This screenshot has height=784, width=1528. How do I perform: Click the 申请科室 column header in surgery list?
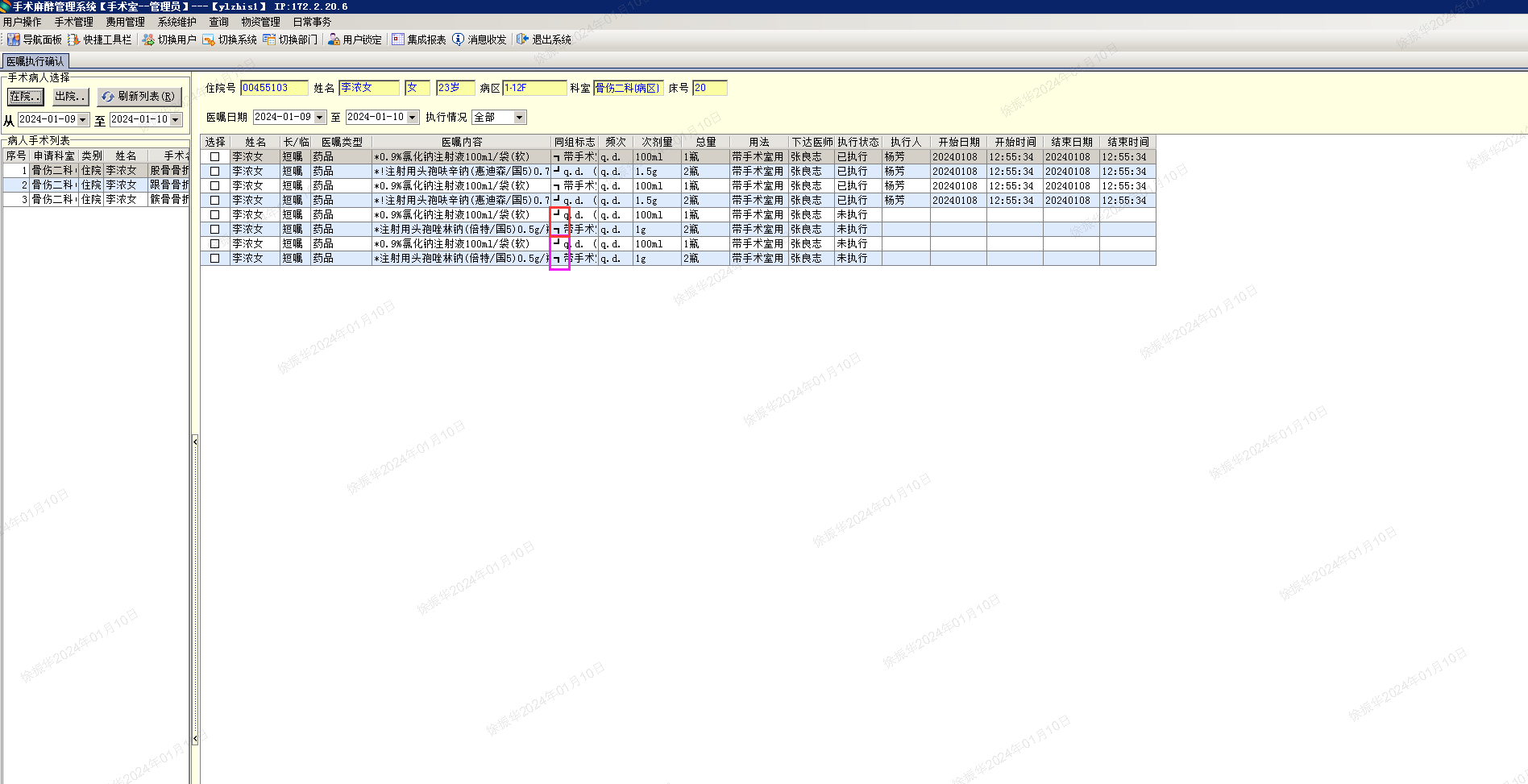pyautogui.click(x=54, y=156)
